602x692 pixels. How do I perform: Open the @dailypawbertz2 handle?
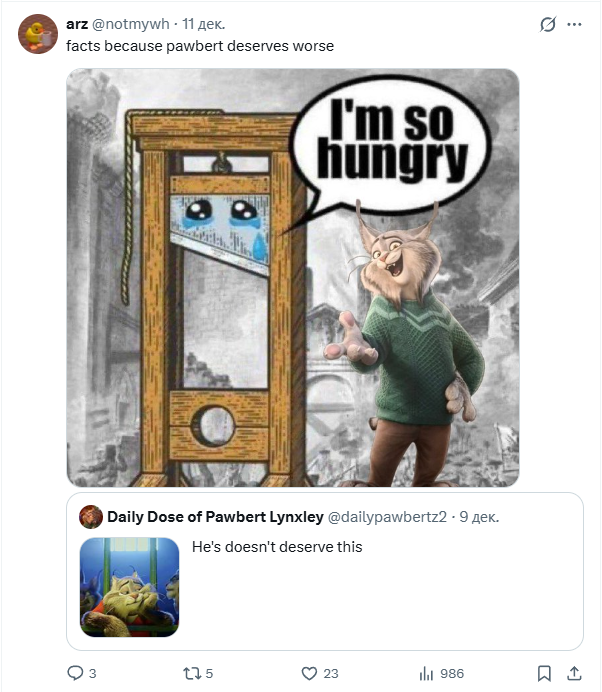pos(386,517)
